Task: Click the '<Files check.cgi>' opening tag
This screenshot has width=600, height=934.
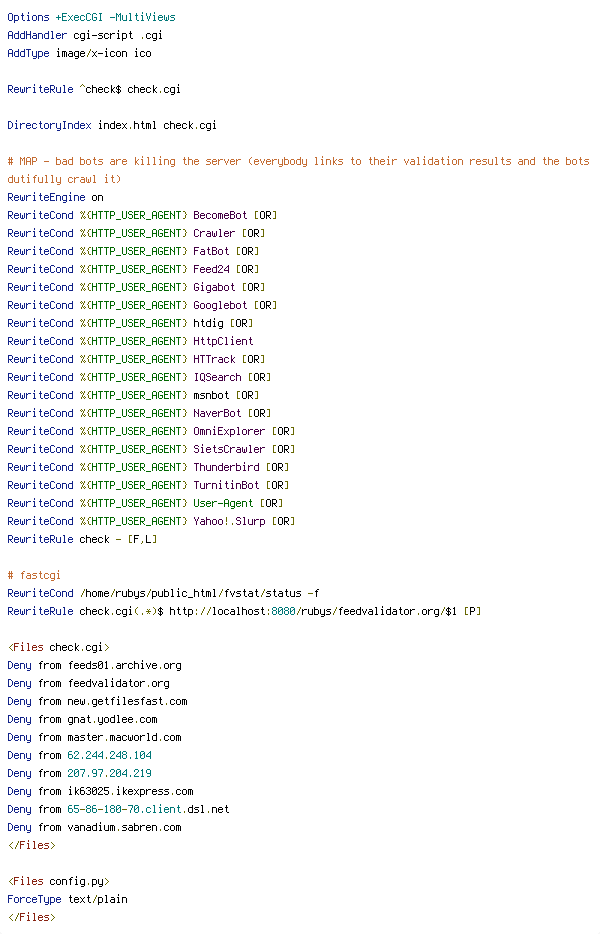Action: (x=58, y=647)
